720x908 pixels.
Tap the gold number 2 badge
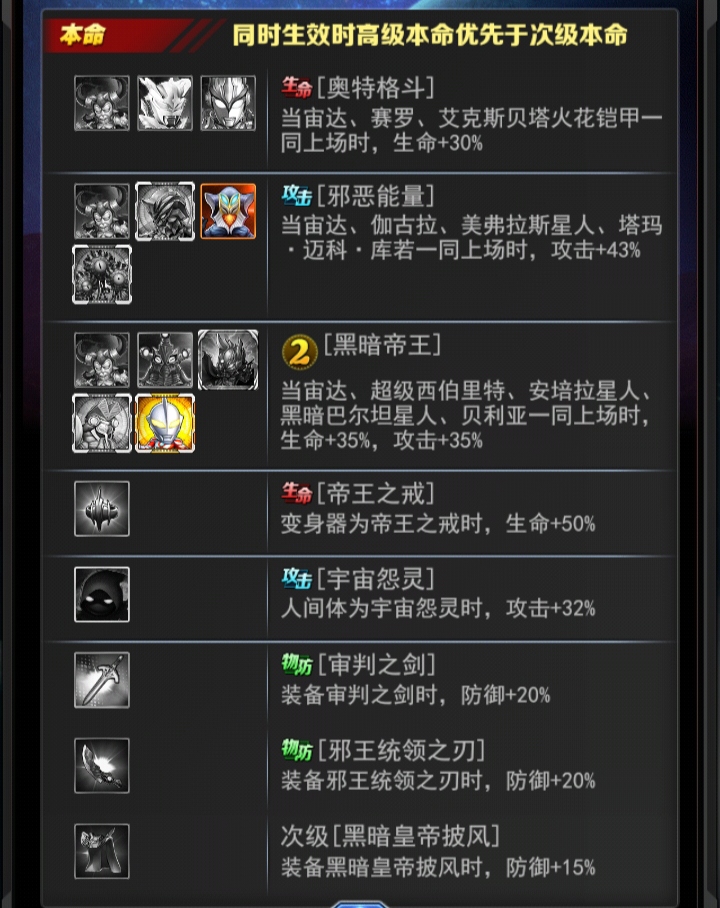pyautogui.click(x=299, y=352)
